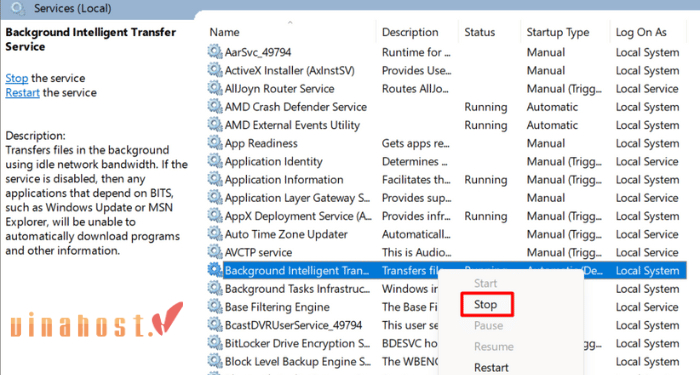The image size is (700, 375).
Task: Click the Stop the service link
Action: [17, 78]
